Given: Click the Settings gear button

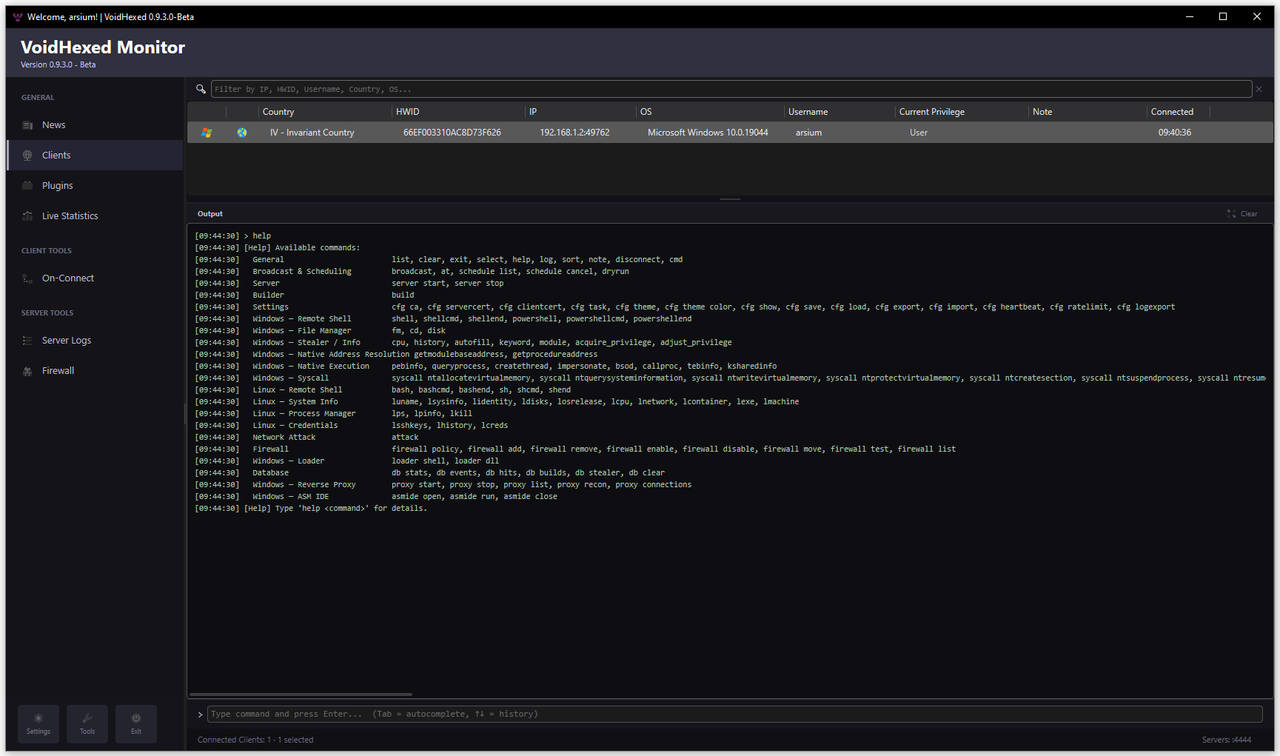Looking at the screenshot, I should [x=38, y=723].
